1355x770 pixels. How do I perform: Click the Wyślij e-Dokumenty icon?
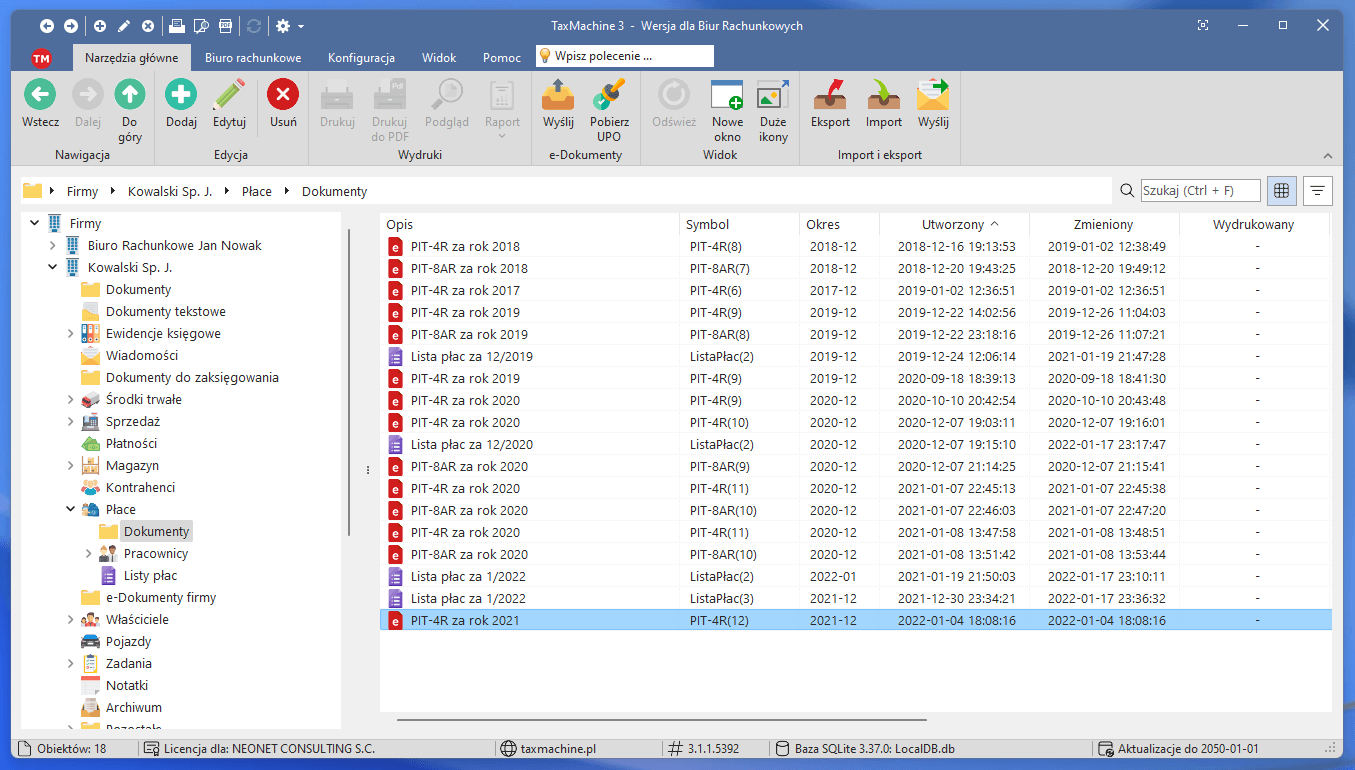(x=558, y=96)
